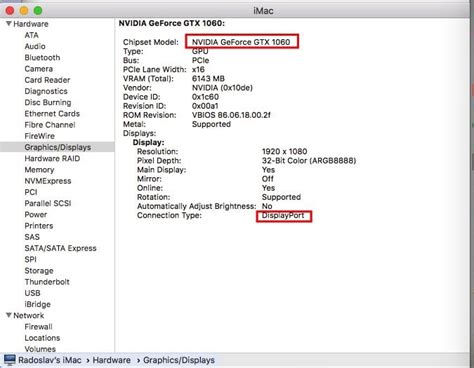This screenshot has width=474, height=368.
Task: Click the Network category label
Action: point(28,315)
